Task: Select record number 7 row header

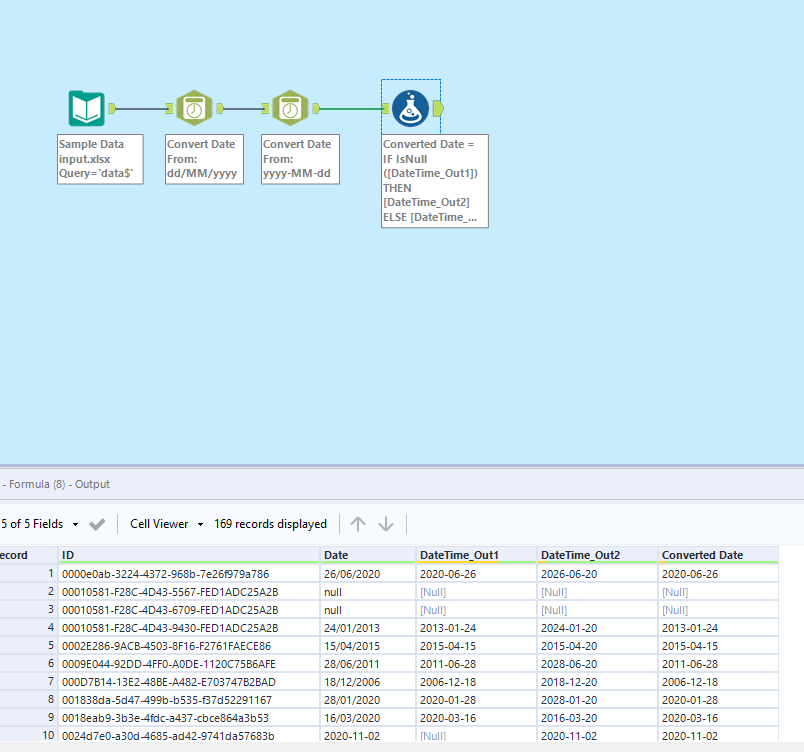Action: pos(29,682)
